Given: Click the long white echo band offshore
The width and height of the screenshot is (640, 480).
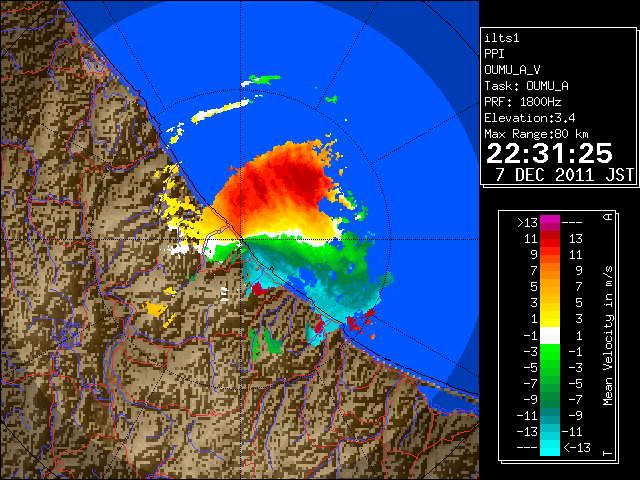Looking at the screenshot, I should (x=220, y=110).
